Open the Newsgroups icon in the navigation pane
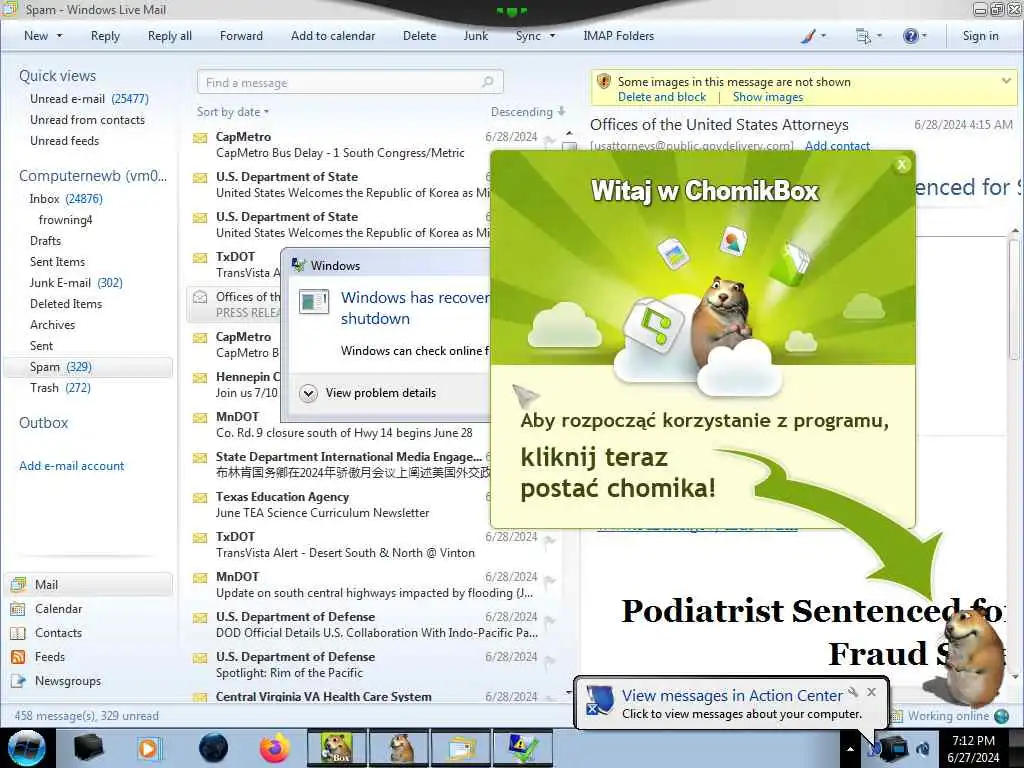 [x=18, y=681]
